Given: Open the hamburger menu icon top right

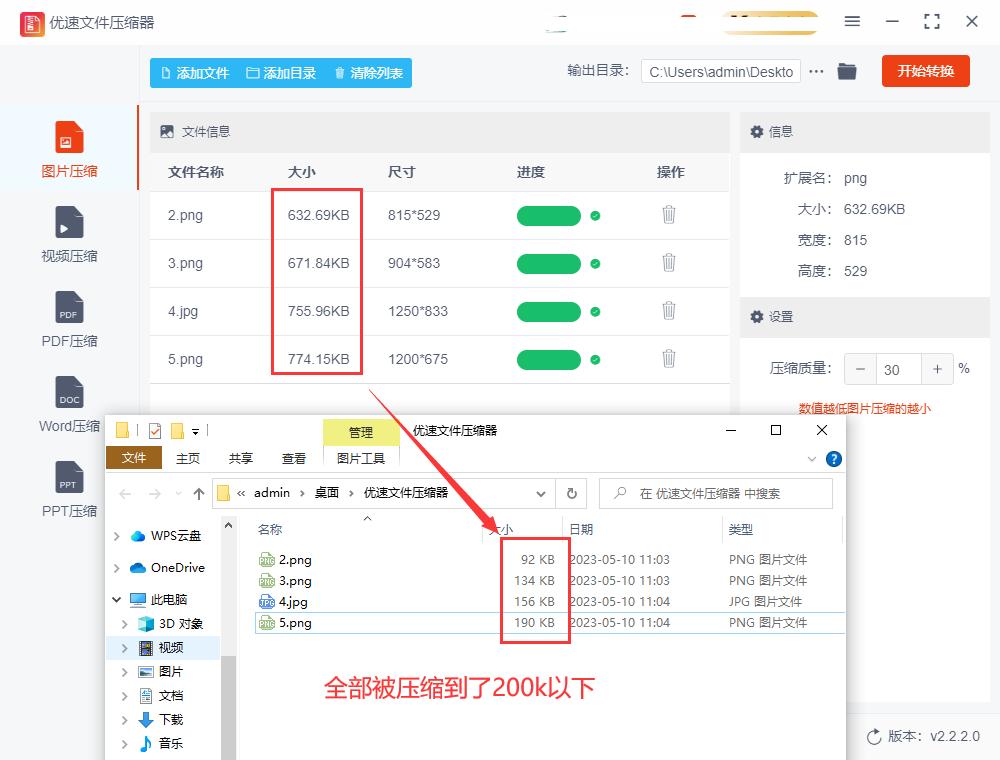Looking at the screenshot, I should coord(853,21).
